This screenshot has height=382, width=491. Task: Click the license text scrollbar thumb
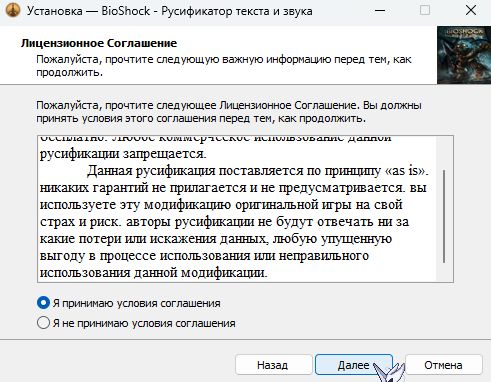click(444, 216)
